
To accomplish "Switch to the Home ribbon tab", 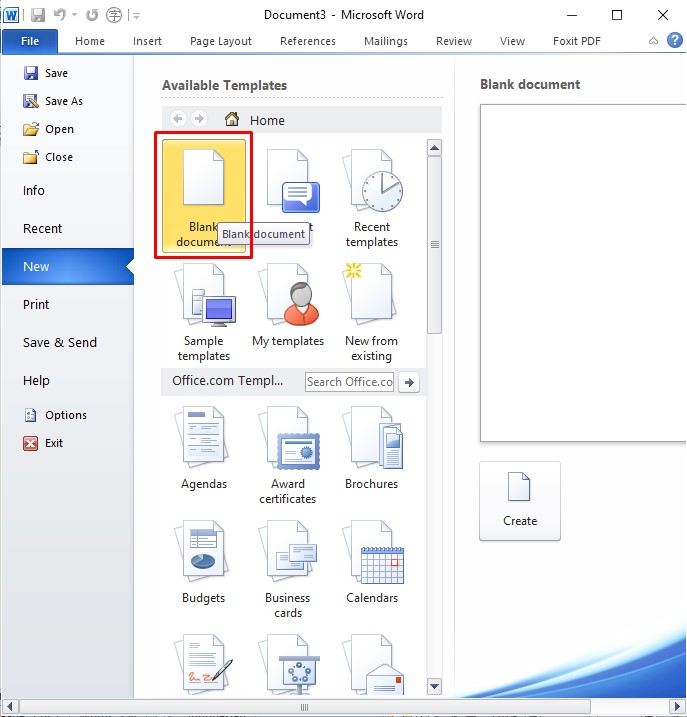I will coord(90,41).
